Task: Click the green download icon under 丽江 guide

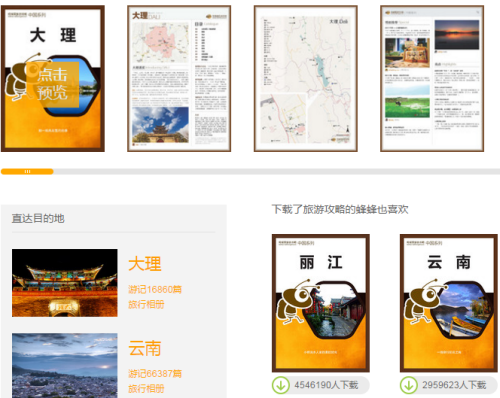Action: click(281, 385)
